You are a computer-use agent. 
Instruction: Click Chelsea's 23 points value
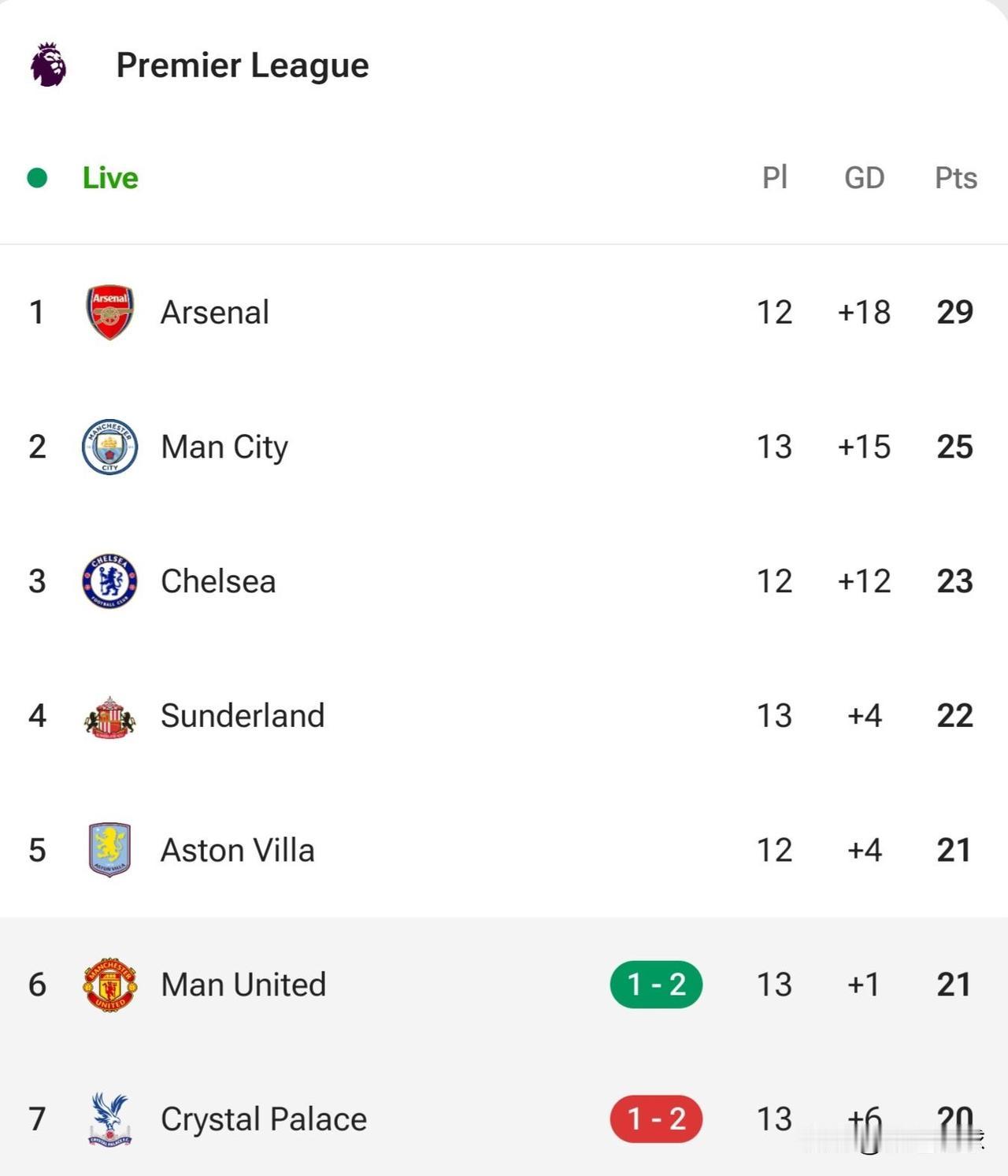tap(954, 581)
